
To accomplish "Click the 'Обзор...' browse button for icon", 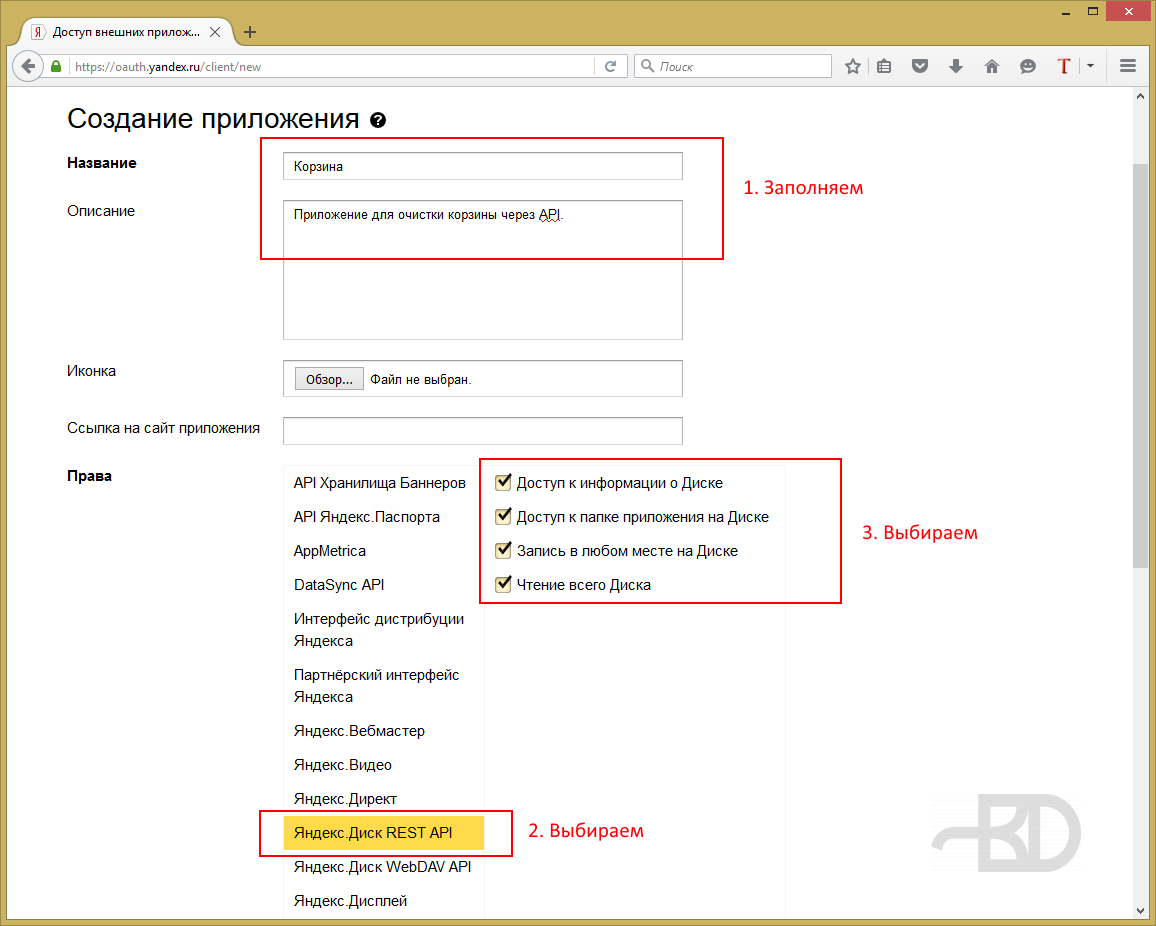I will (329, 379).
